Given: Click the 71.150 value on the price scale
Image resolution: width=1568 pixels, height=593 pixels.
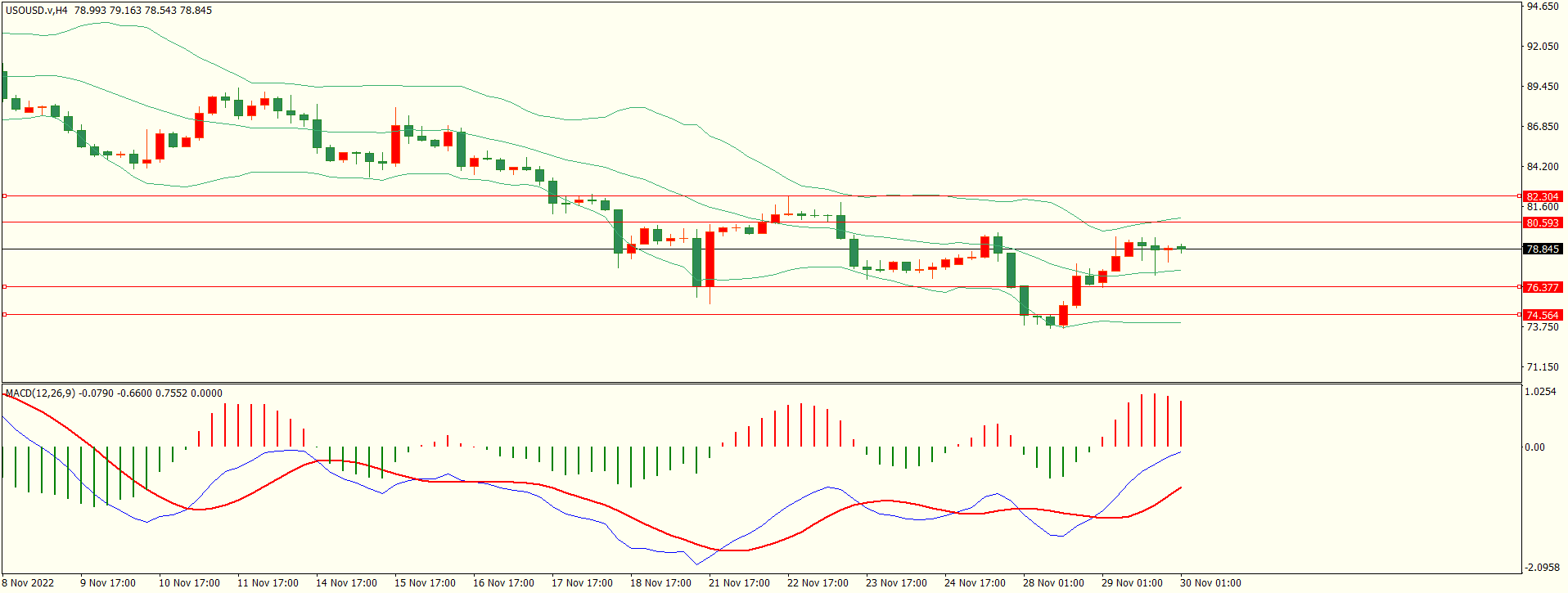Looking at the screenshot, I should 1543,367.
